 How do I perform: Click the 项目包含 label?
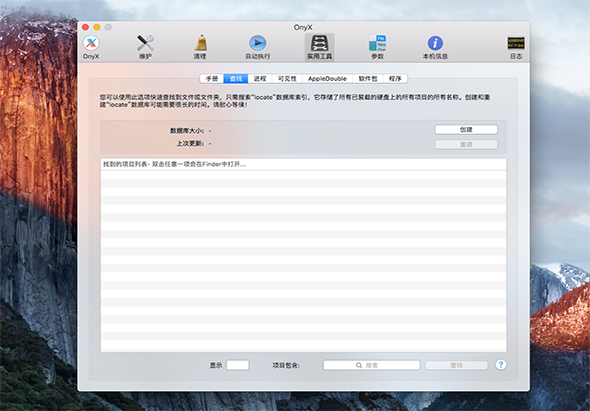[286, 365]
